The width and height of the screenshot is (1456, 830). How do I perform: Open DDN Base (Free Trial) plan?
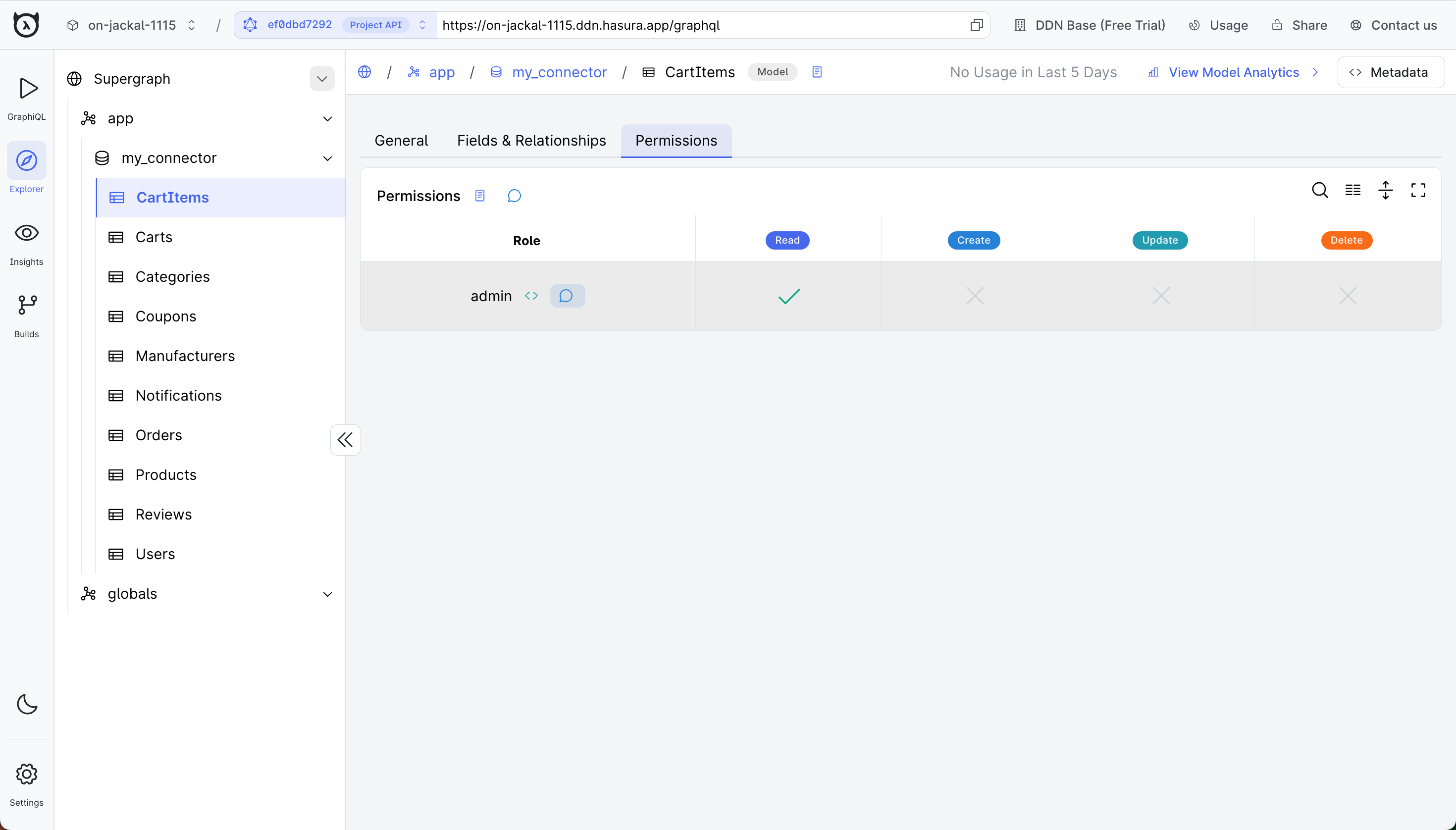click(1090, 25)
